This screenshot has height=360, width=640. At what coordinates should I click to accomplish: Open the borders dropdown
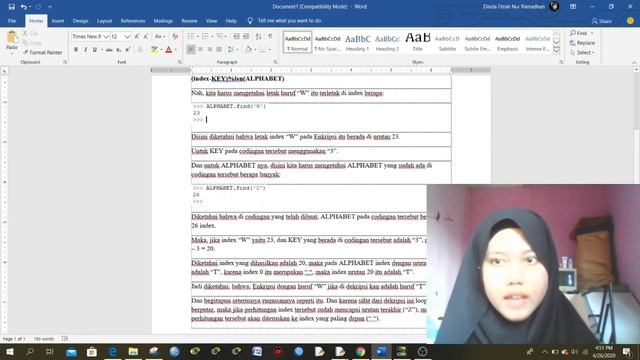click(270, 49)
